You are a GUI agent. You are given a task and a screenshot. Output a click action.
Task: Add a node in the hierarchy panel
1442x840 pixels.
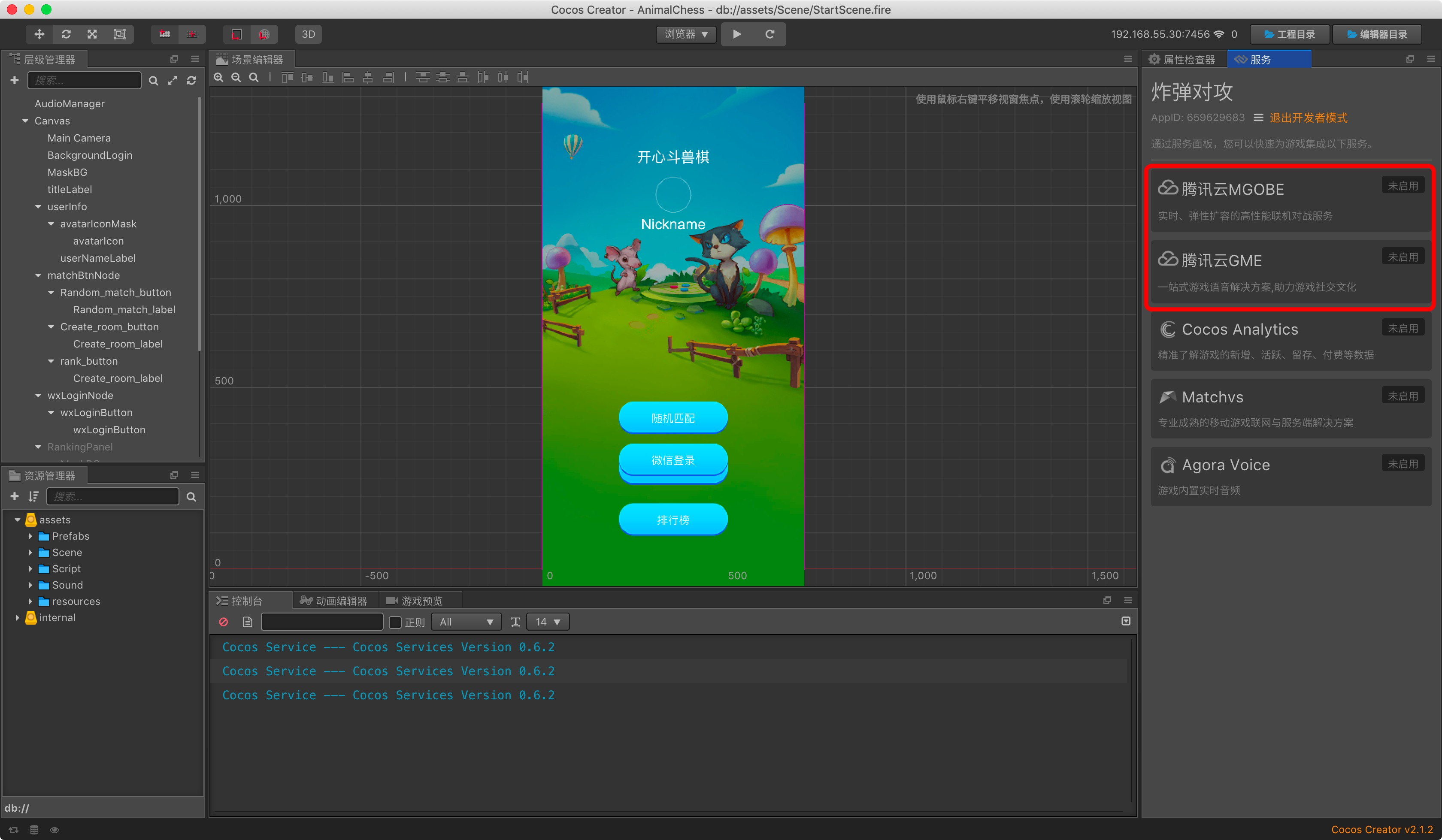click(14, 80)
